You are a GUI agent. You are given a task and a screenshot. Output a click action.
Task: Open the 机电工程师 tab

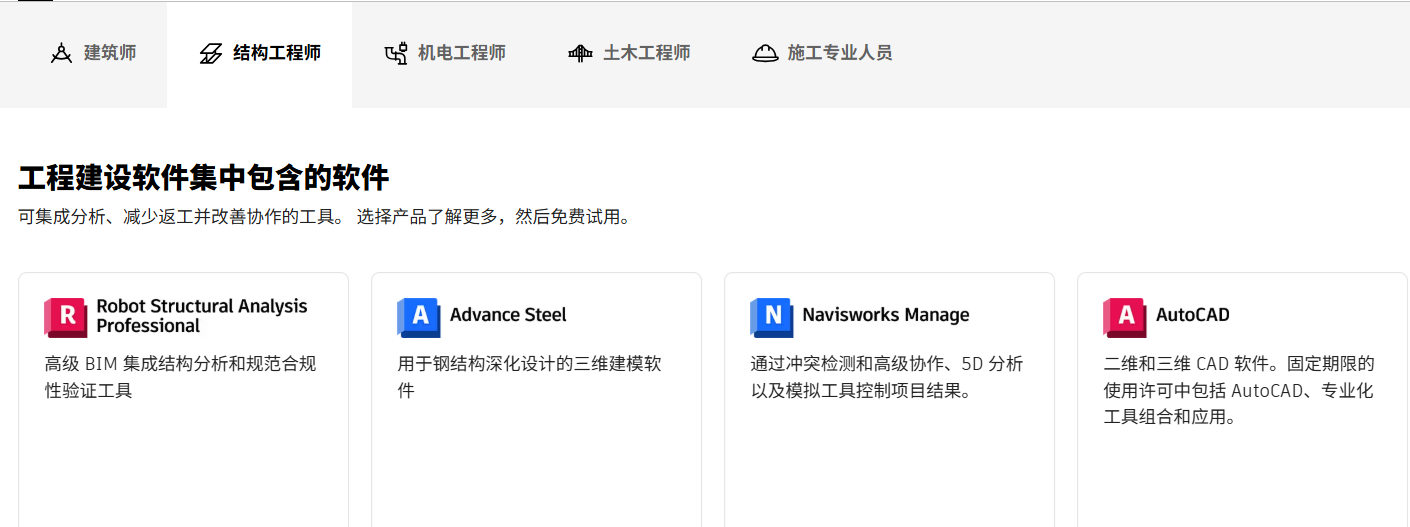(462, 53)
